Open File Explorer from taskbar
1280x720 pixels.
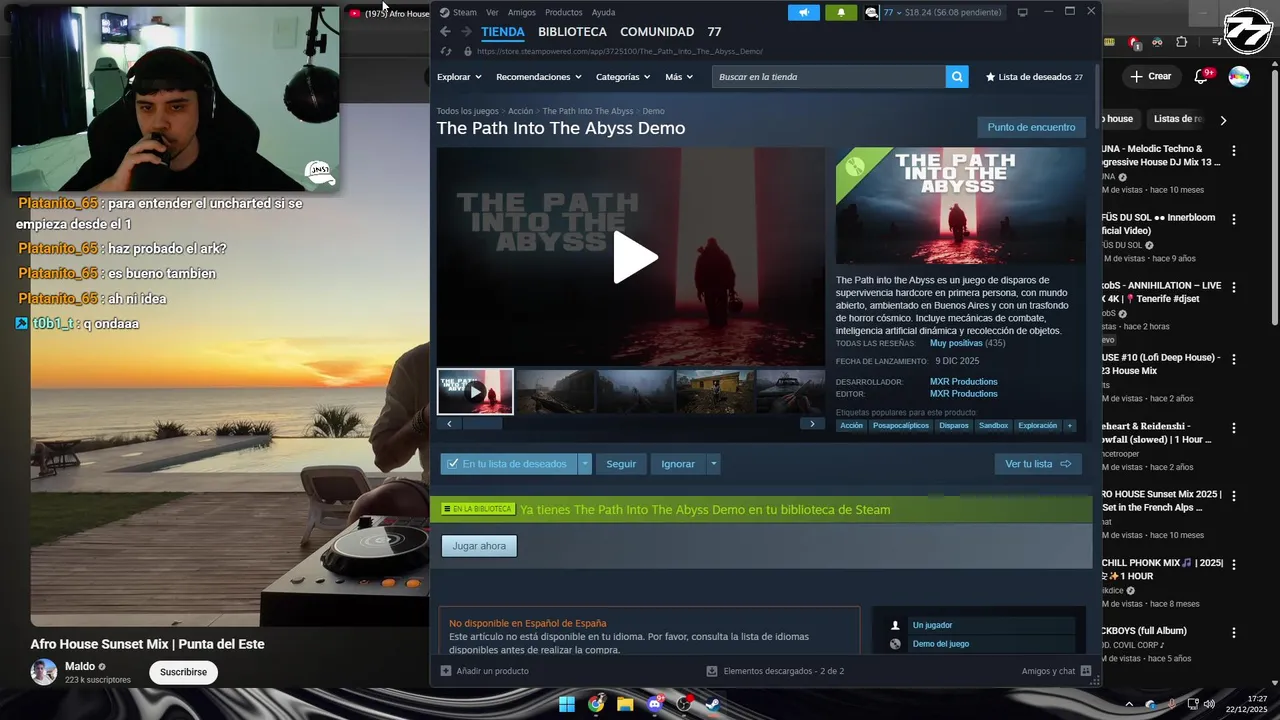pyautogui.click(x=625, y=704)
